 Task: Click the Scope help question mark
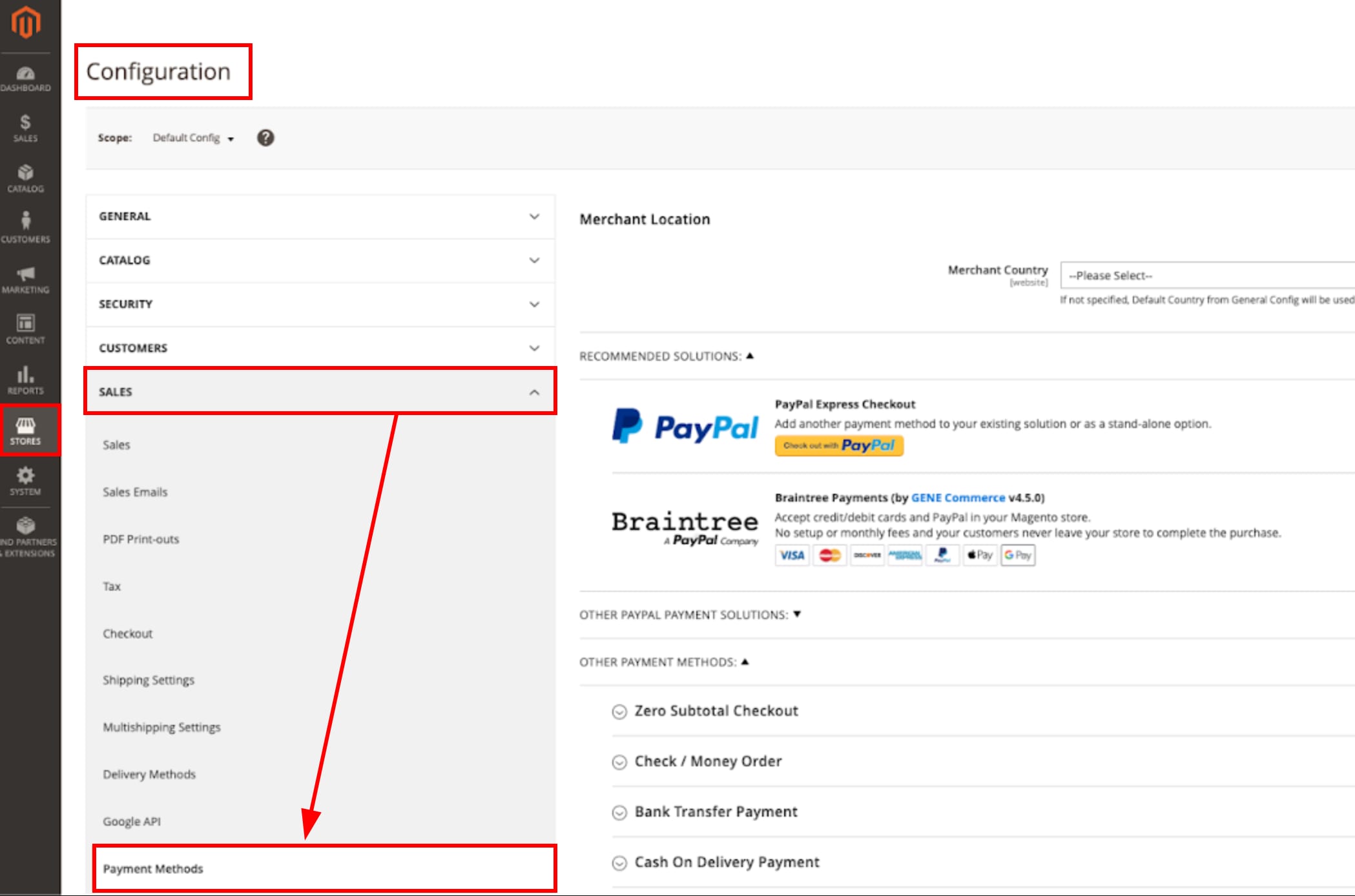(265, 137)
